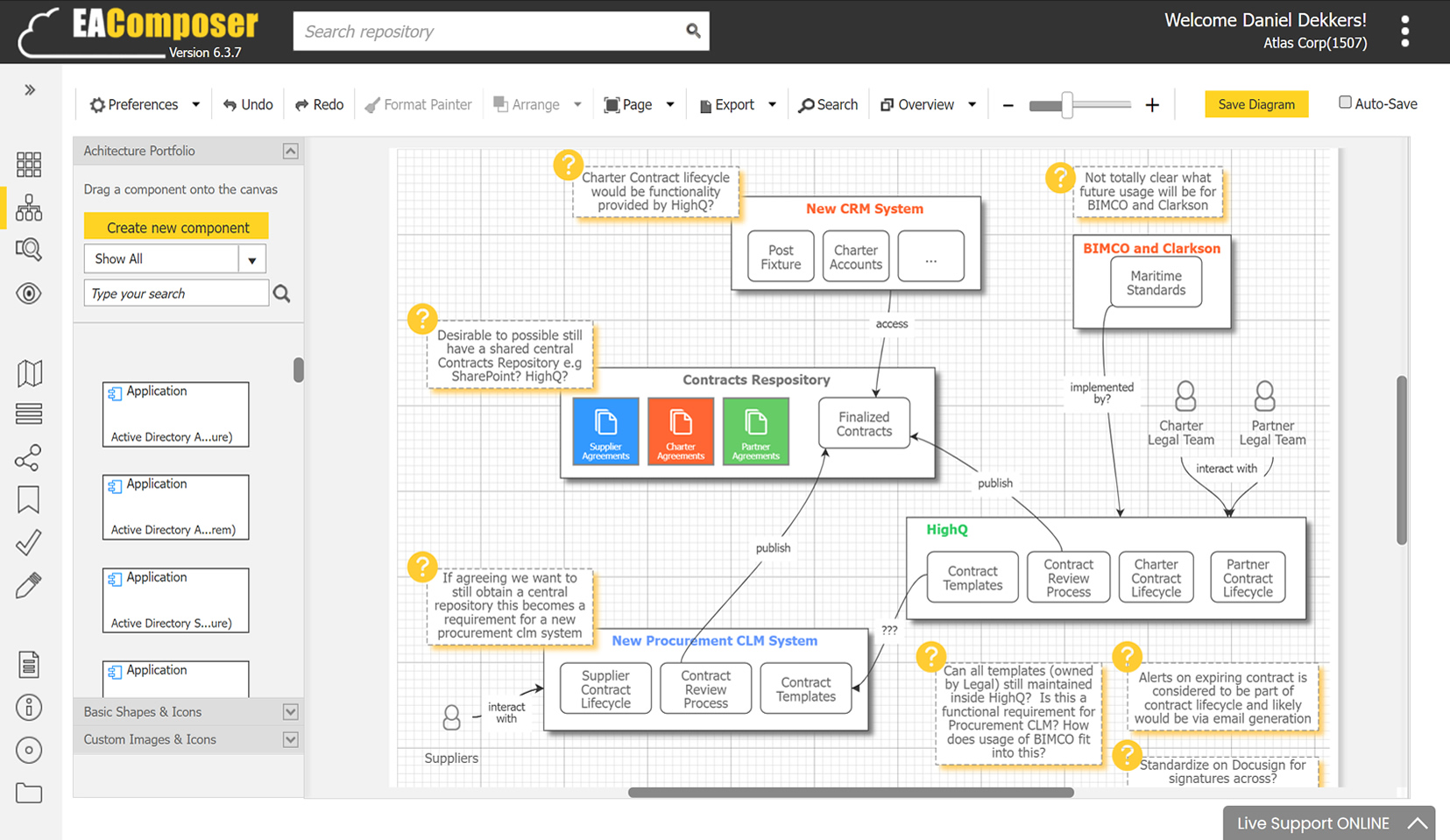Open the hierarchy diagram sidebar icon

click(x=29, y=208)
